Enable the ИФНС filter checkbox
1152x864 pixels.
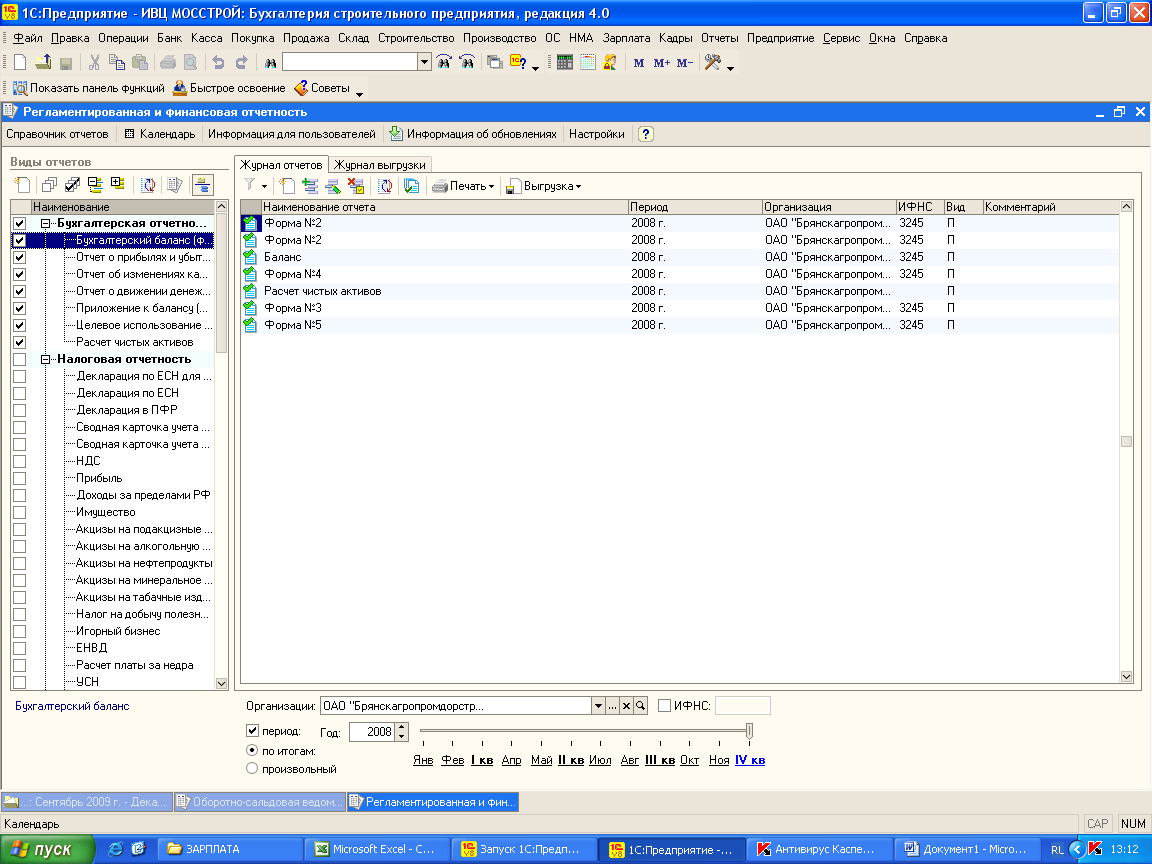(665, 706)
